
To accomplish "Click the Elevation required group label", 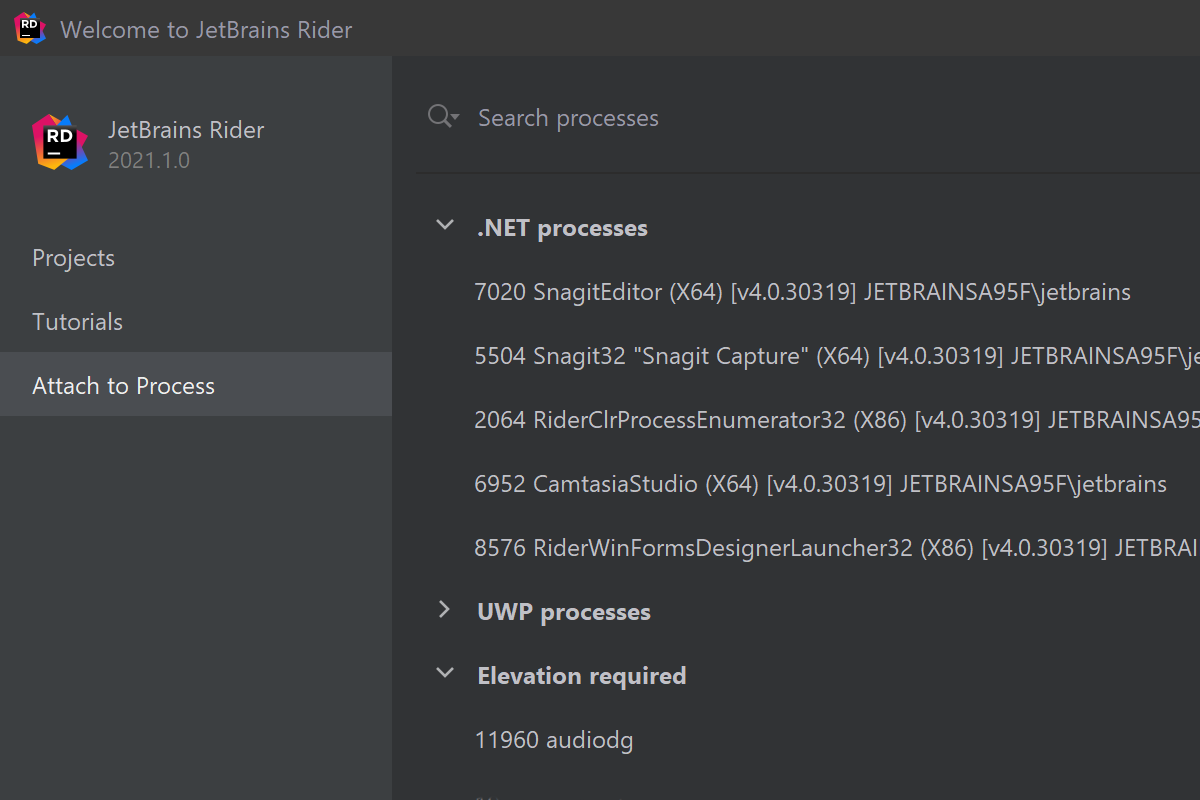I will coord(581,676).
